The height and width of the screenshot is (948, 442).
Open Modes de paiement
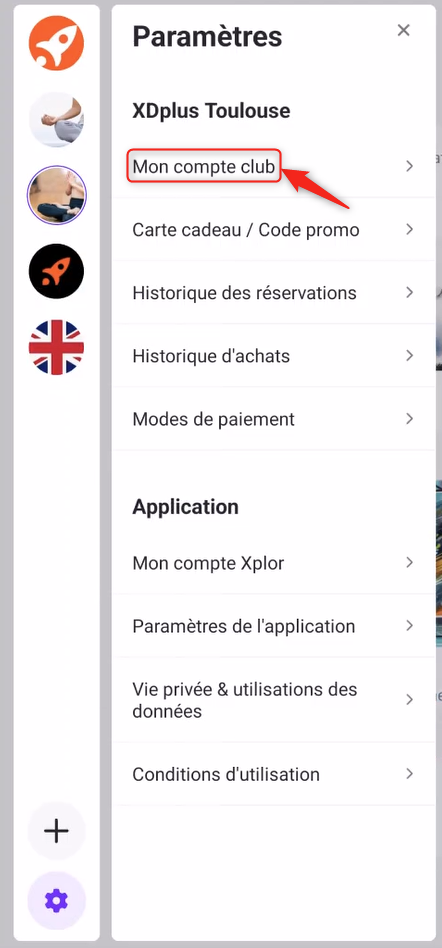(x=273, y=418)
